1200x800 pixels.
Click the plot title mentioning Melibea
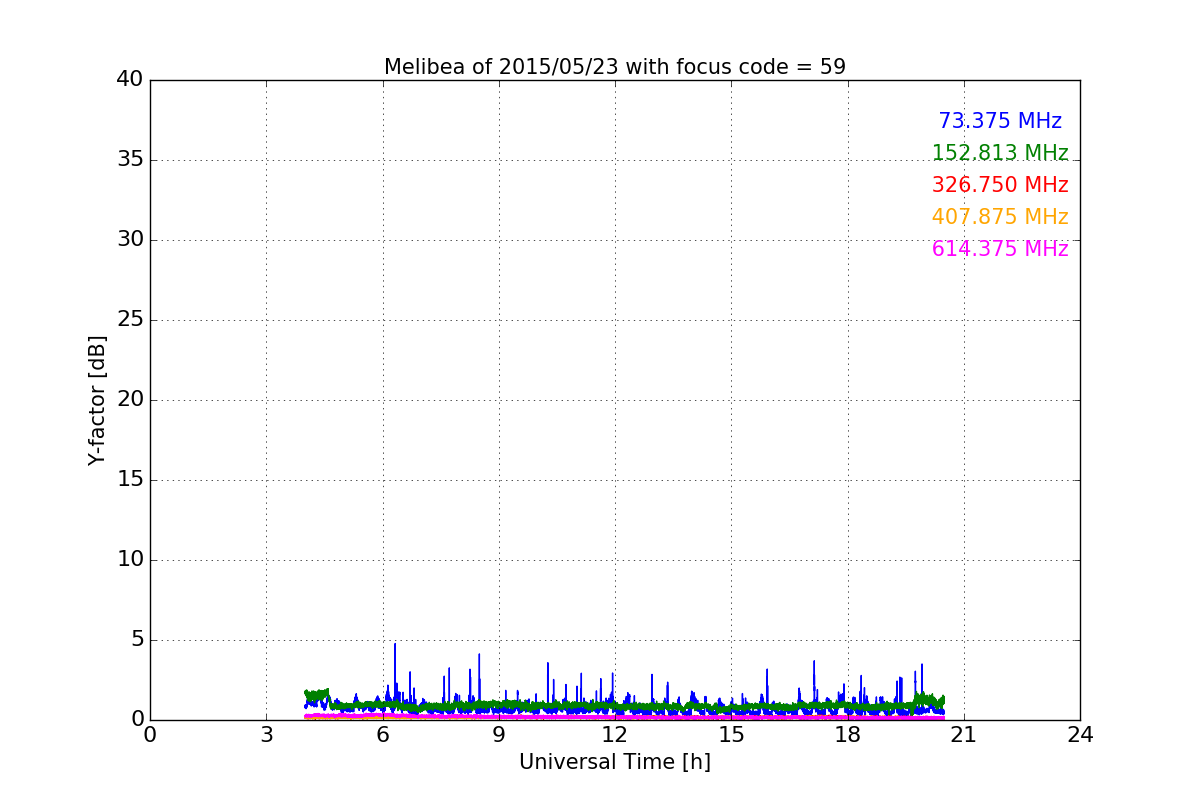tap(615, 67)
